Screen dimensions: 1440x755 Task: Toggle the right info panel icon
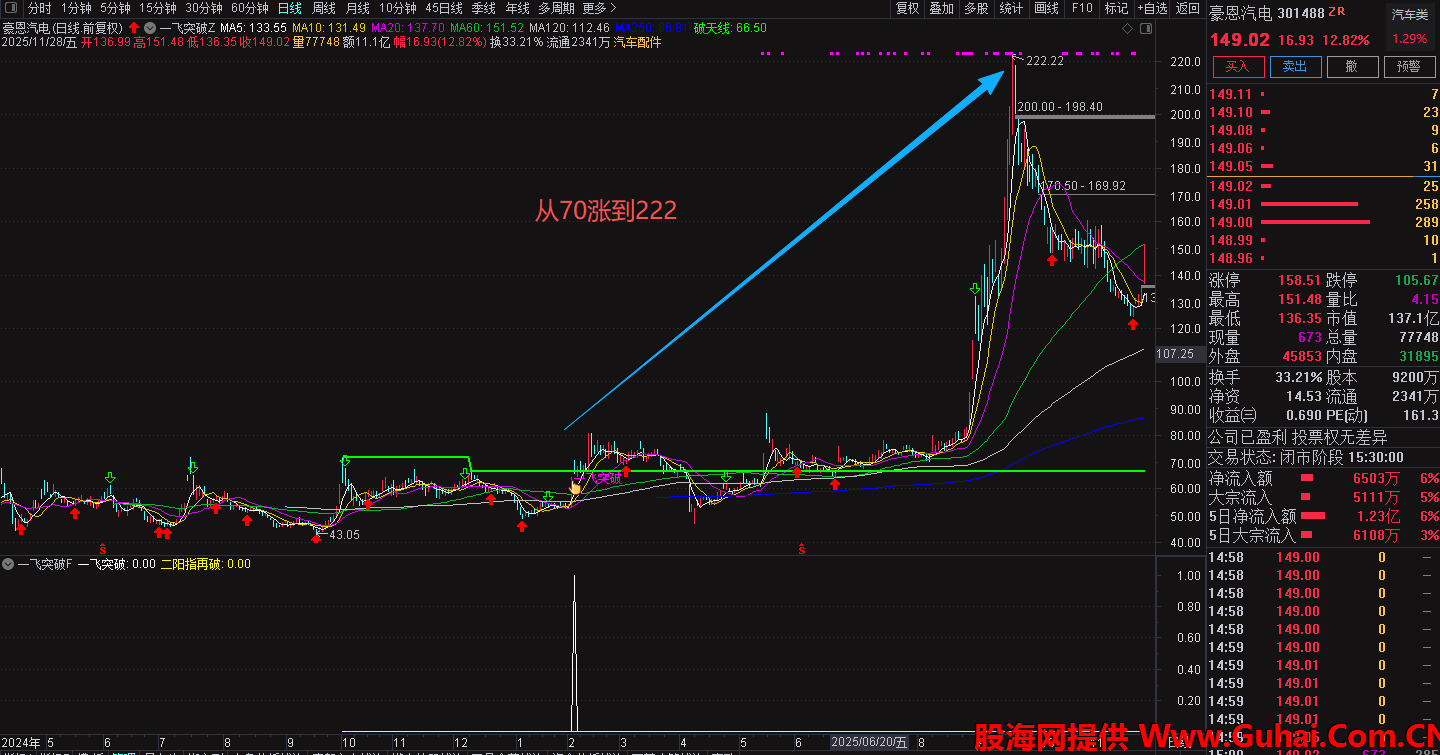[1147, 28]
